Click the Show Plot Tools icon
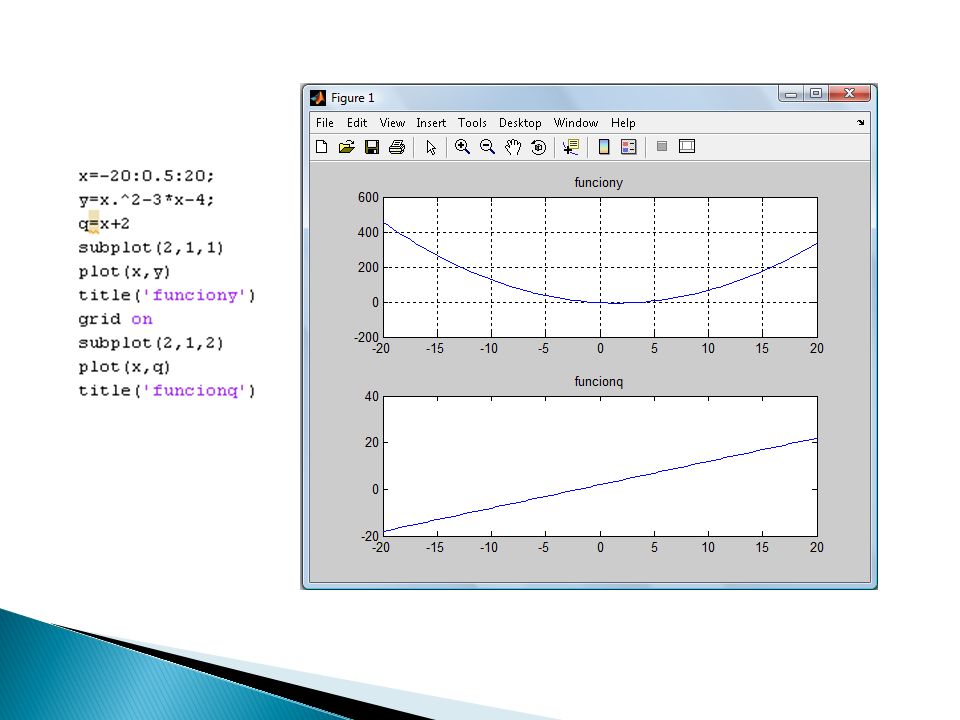 click(687, 146)
